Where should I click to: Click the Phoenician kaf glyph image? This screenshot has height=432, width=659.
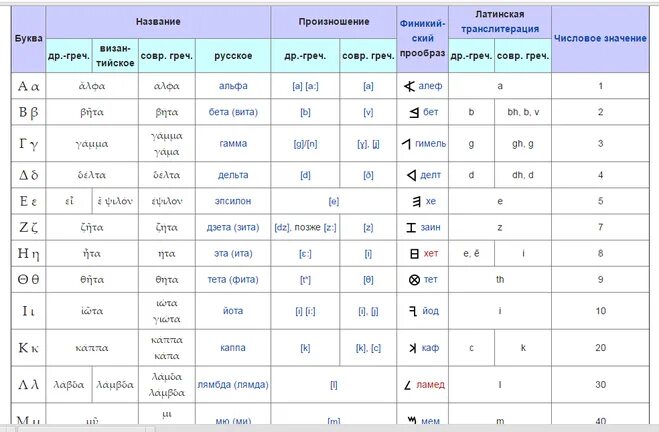[413, 348]
